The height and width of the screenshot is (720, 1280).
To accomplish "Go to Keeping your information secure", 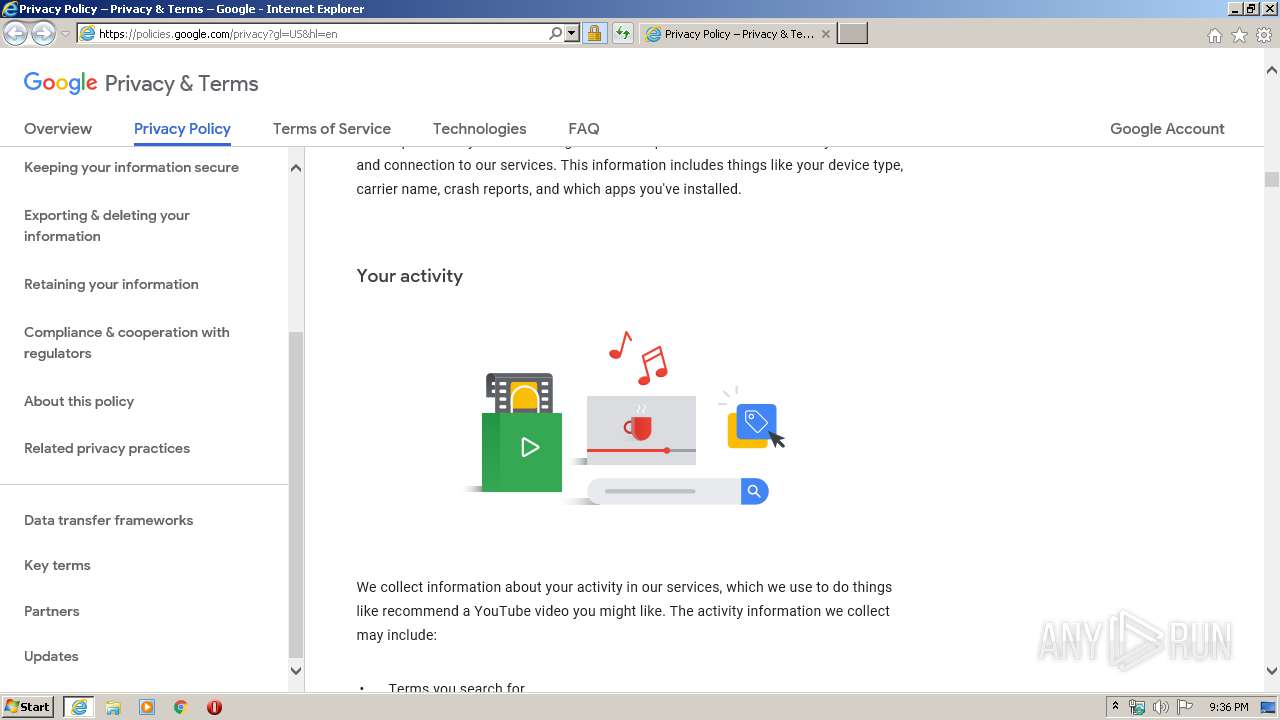I will (131, 167).
